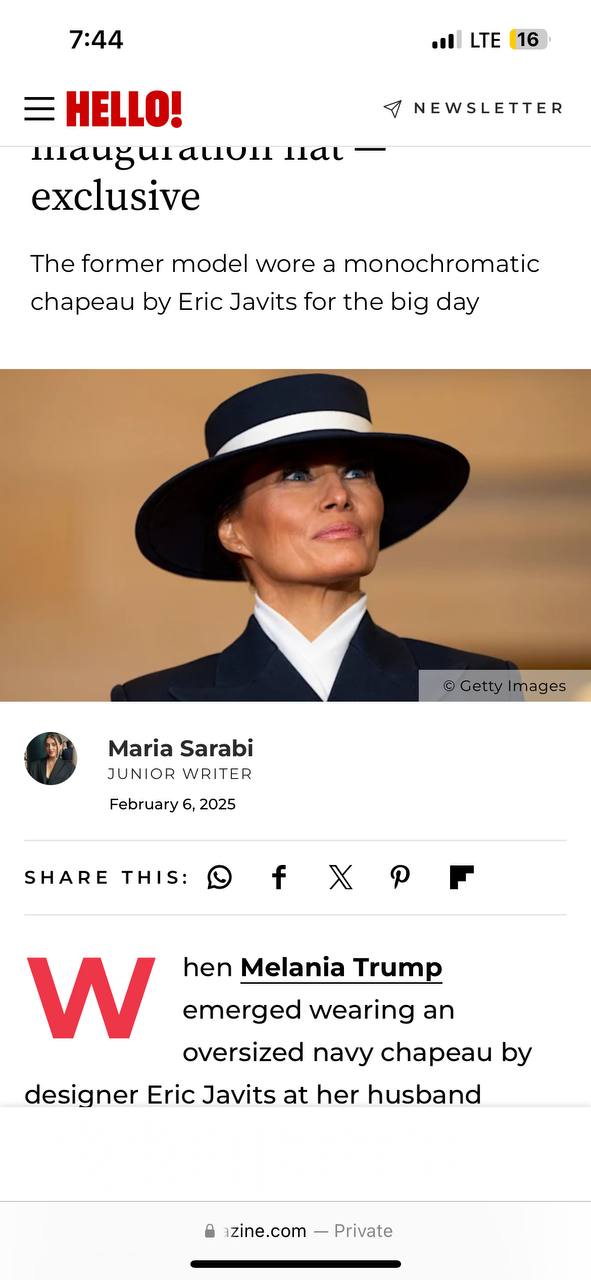The image size is (591, 1280).
Task: Tap author name Maria Sarabi
Action: [180, 747]
